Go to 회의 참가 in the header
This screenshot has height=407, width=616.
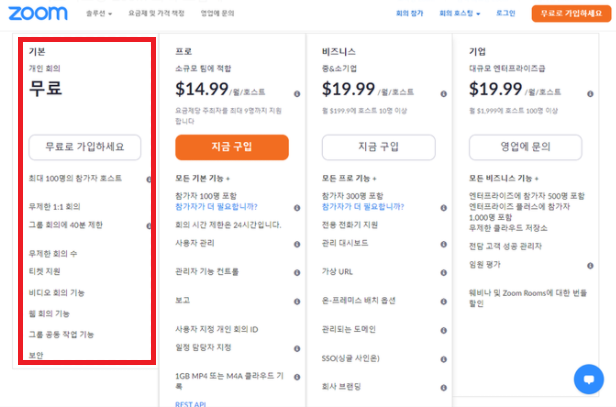(x=409, y=13)
